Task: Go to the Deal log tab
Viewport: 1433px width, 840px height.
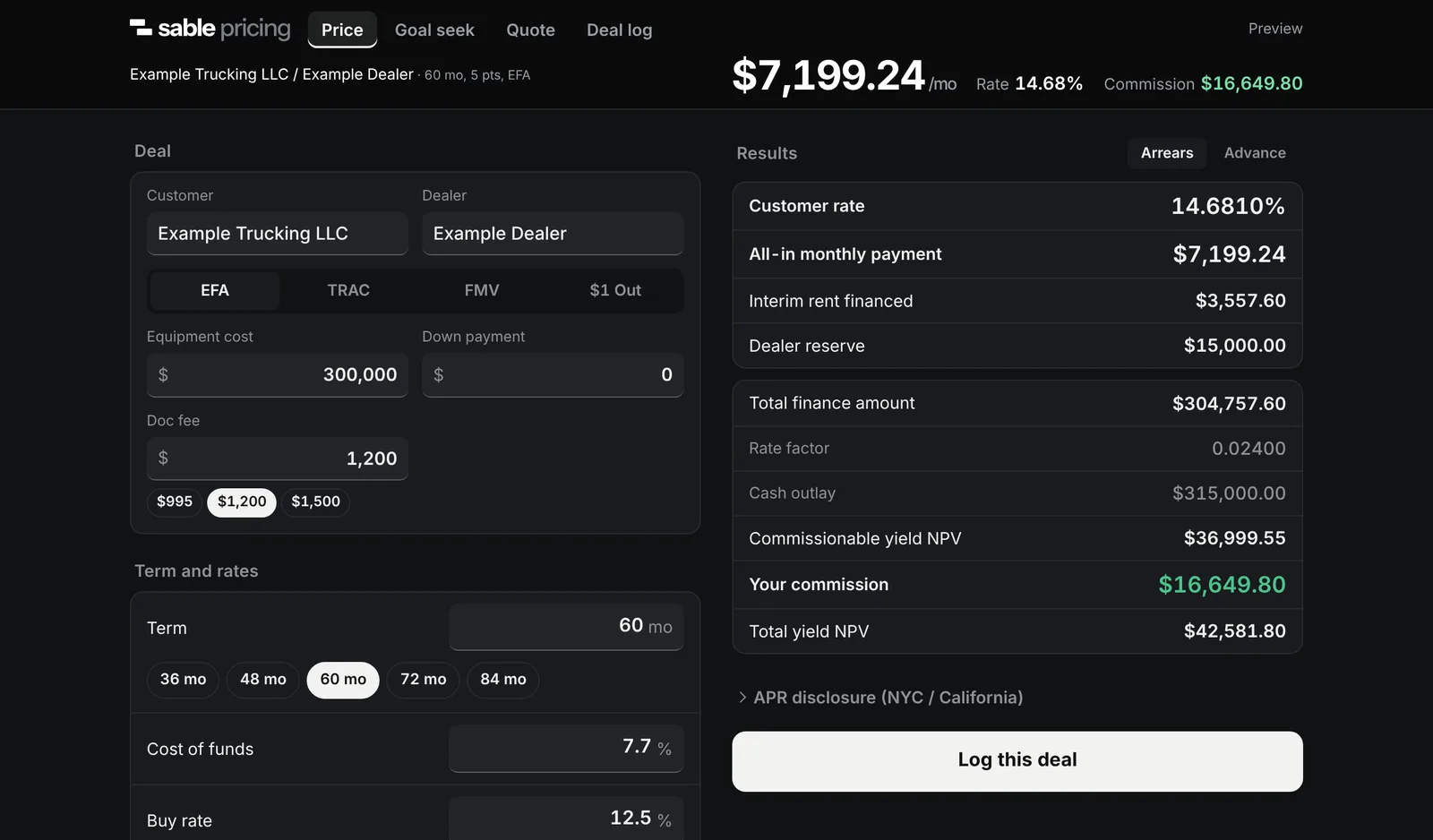Action: point(619,30)
